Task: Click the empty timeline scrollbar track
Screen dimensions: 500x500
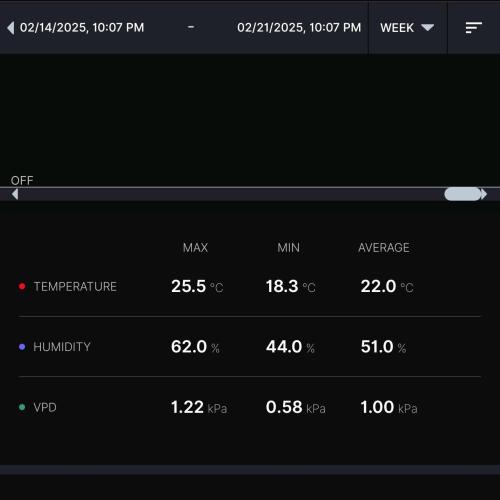Action: [x=231, y=194]
